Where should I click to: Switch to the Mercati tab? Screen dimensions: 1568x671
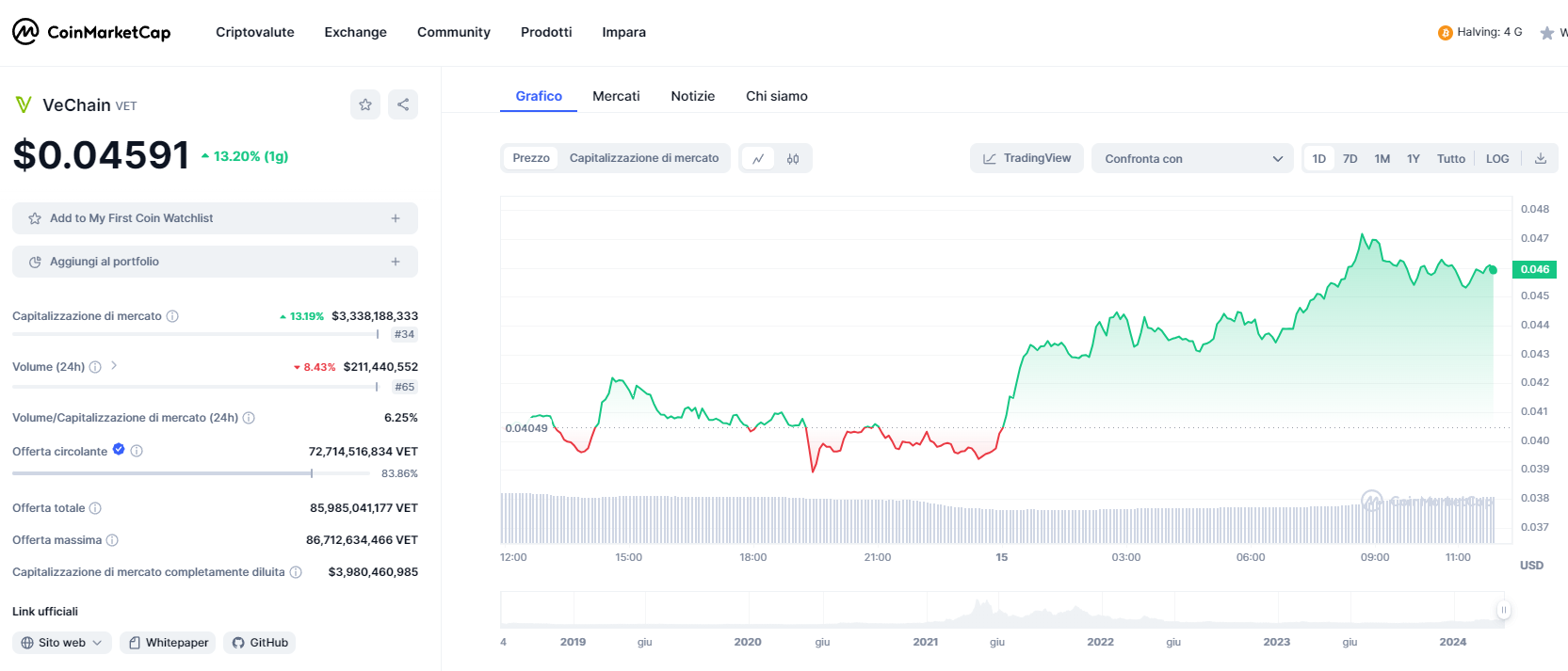(616, 96)
